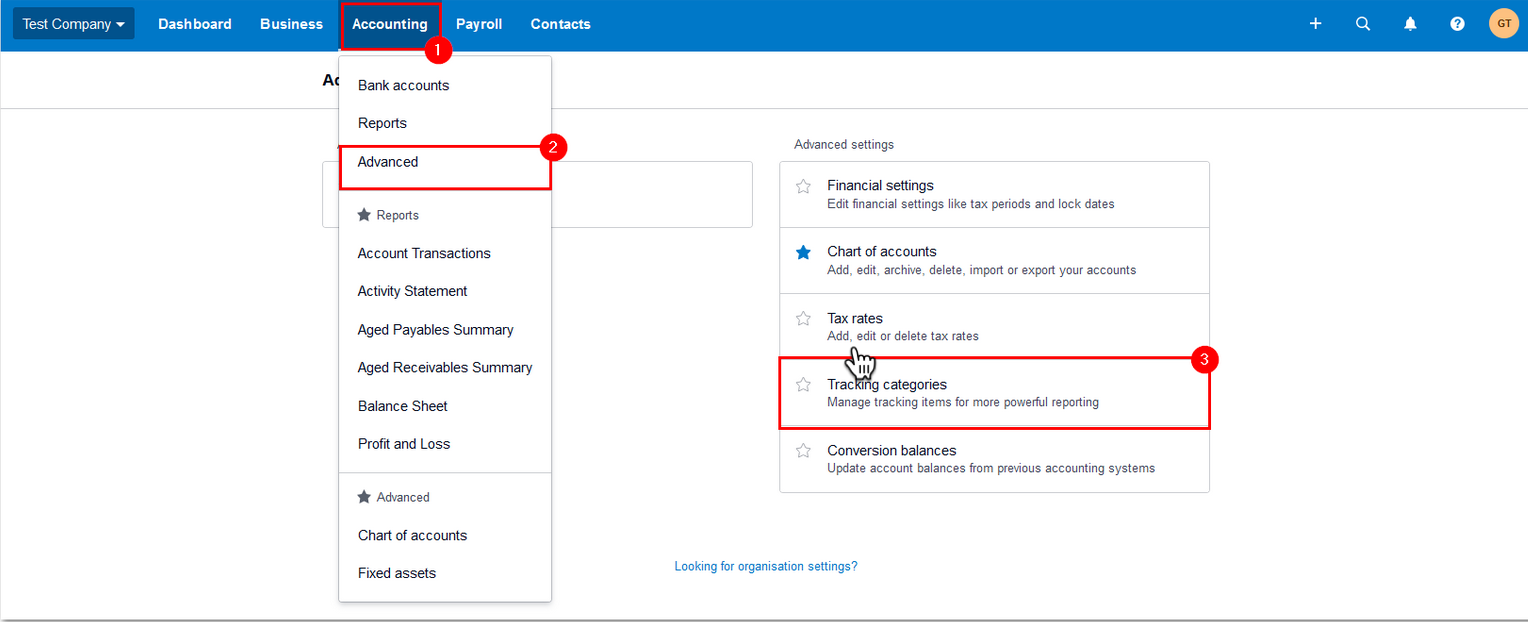Screen dimensions: 1528x622
Task: Click the help question mark icon
Action: coord(1457,24)
